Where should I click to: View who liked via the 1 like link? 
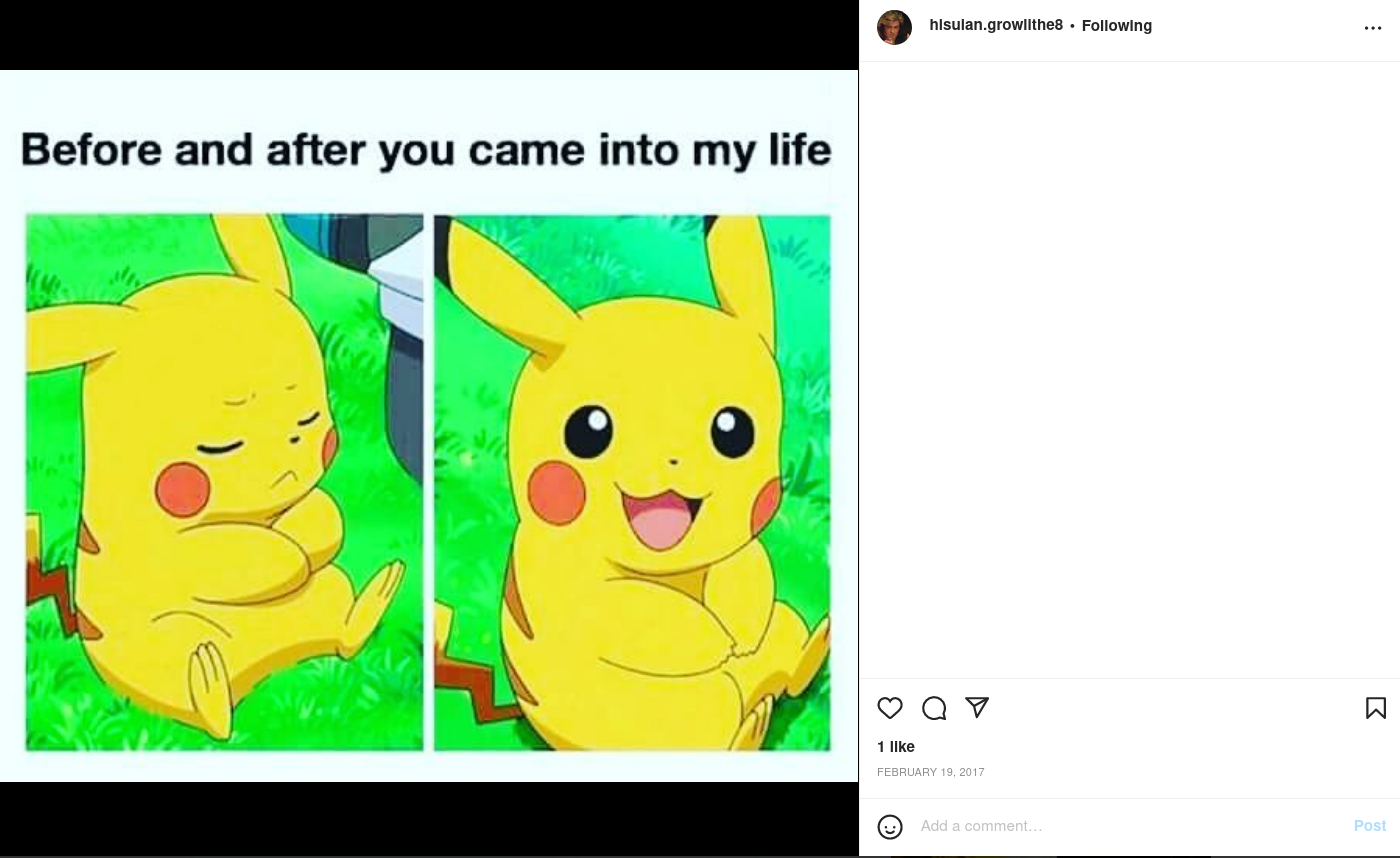(x=896, y=746)
